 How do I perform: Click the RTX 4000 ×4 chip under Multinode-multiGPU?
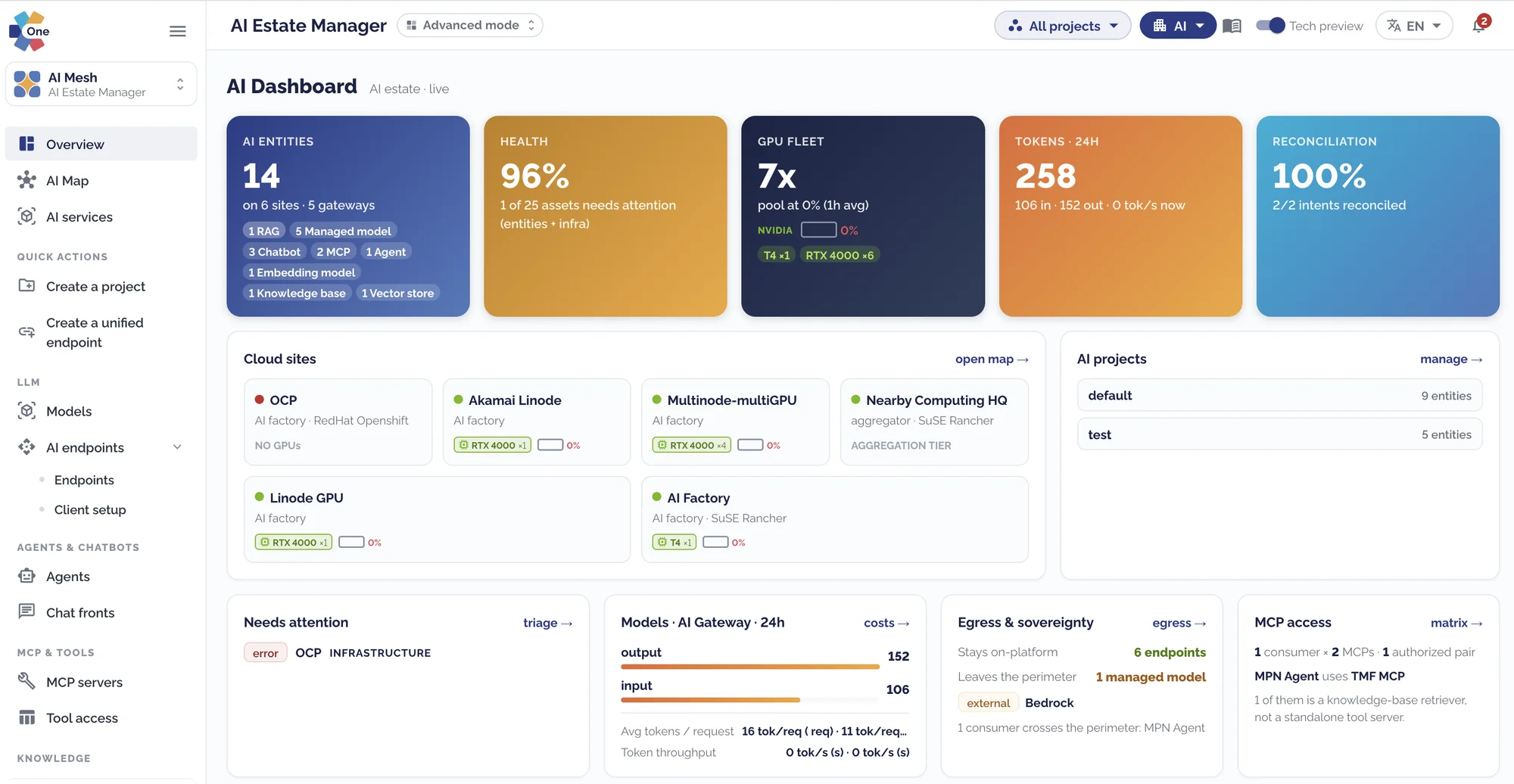692,445
